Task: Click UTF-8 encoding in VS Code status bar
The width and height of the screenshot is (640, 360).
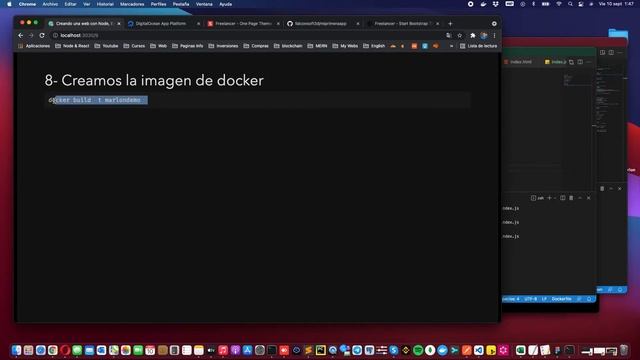Action: [x=530, y=299]
